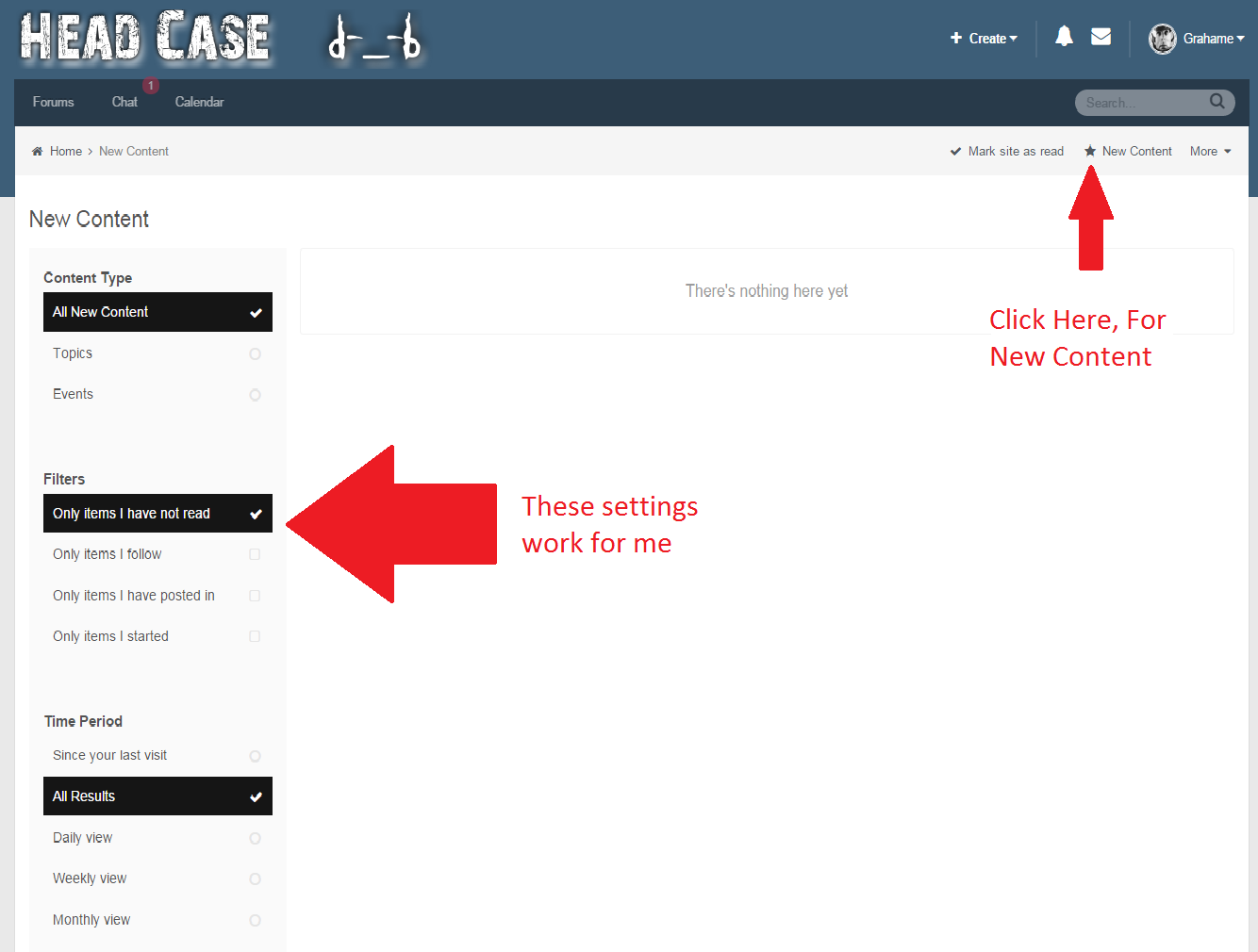1258x952 pixels.
Task: Click the Head Case site logo
Action: pyautogui.click(x=146, y=38)
